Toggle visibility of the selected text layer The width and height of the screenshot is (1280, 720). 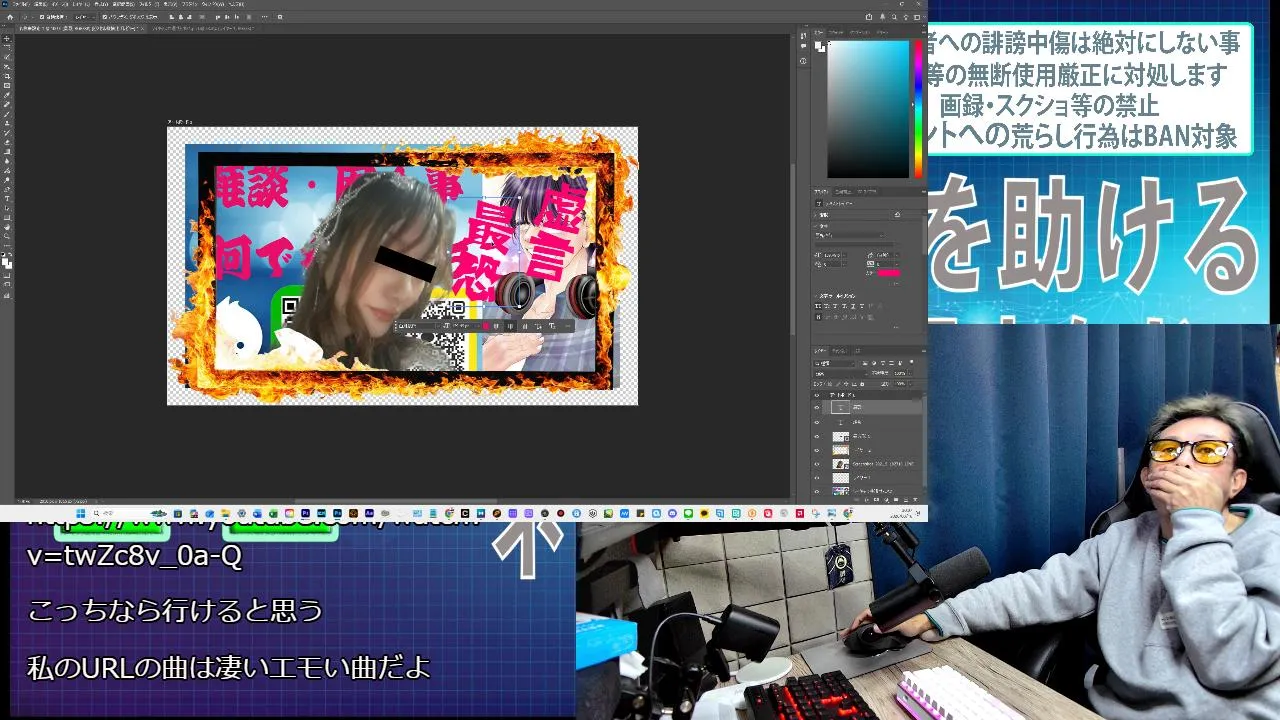click(816, 408)
